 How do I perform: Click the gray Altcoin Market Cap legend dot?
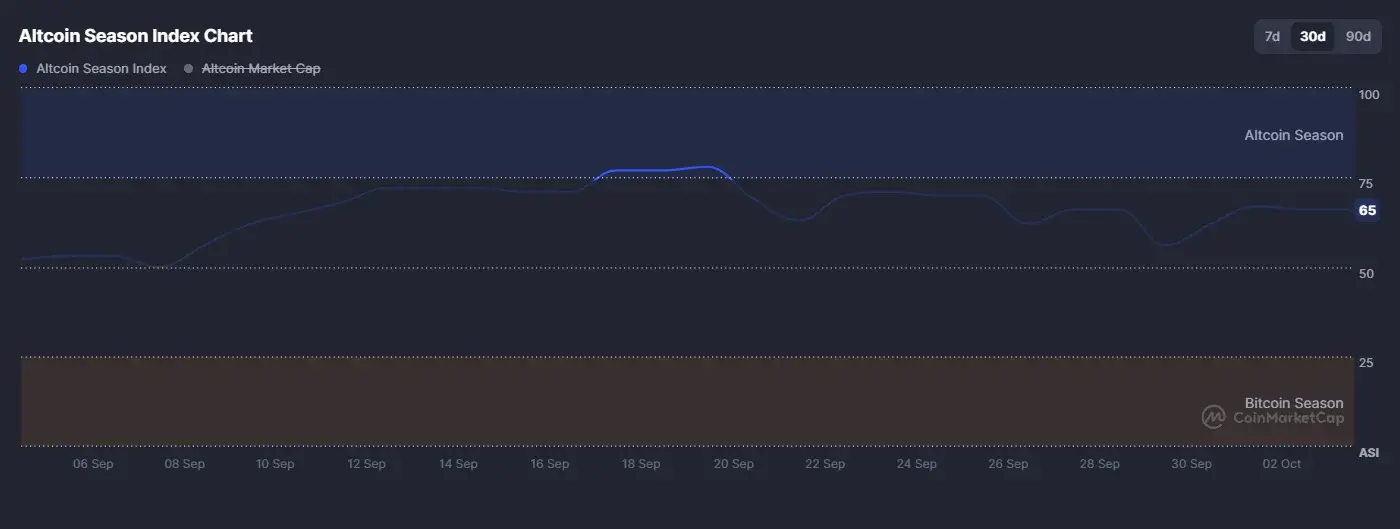189,69
